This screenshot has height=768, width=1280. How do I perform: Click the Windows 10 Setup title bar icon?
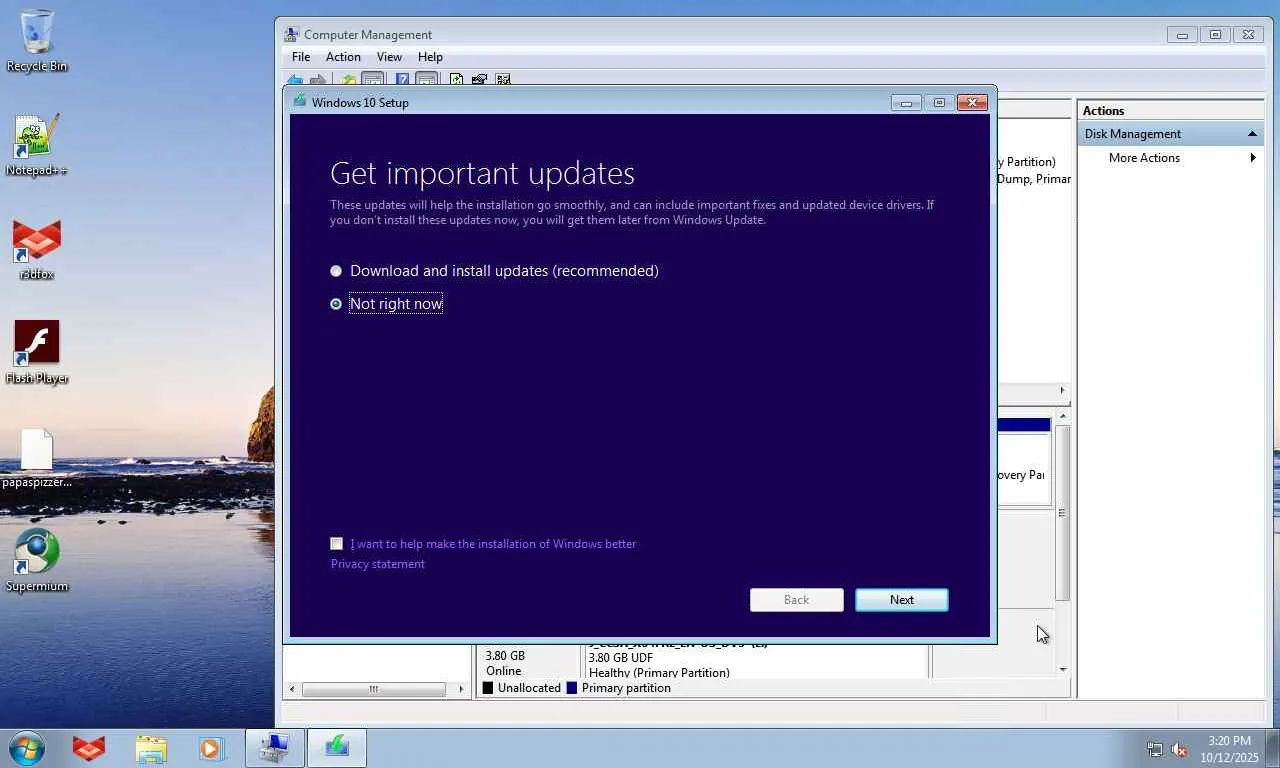tap(300, 101)
